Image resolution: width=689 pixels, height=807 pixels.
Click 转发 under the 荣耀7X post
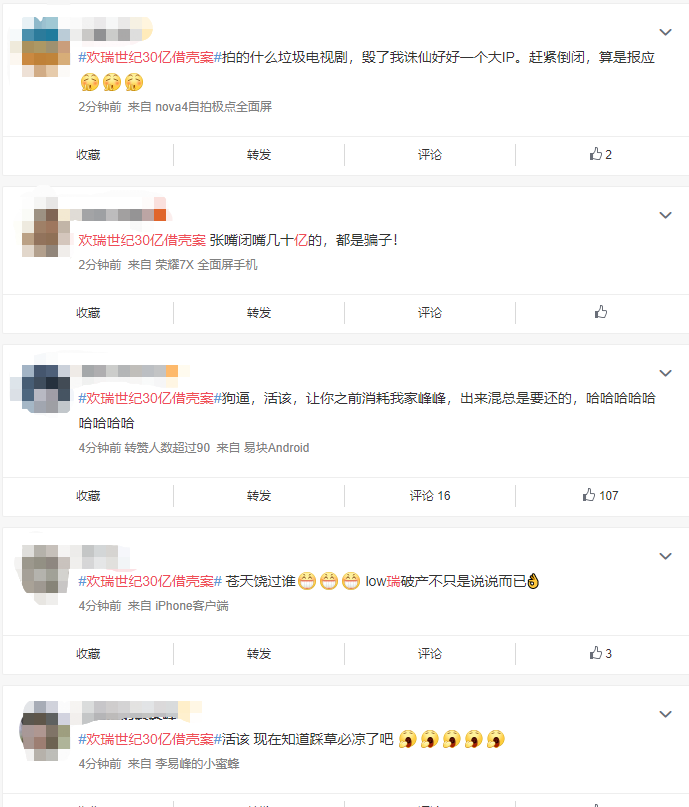click(x=259, y=313)
